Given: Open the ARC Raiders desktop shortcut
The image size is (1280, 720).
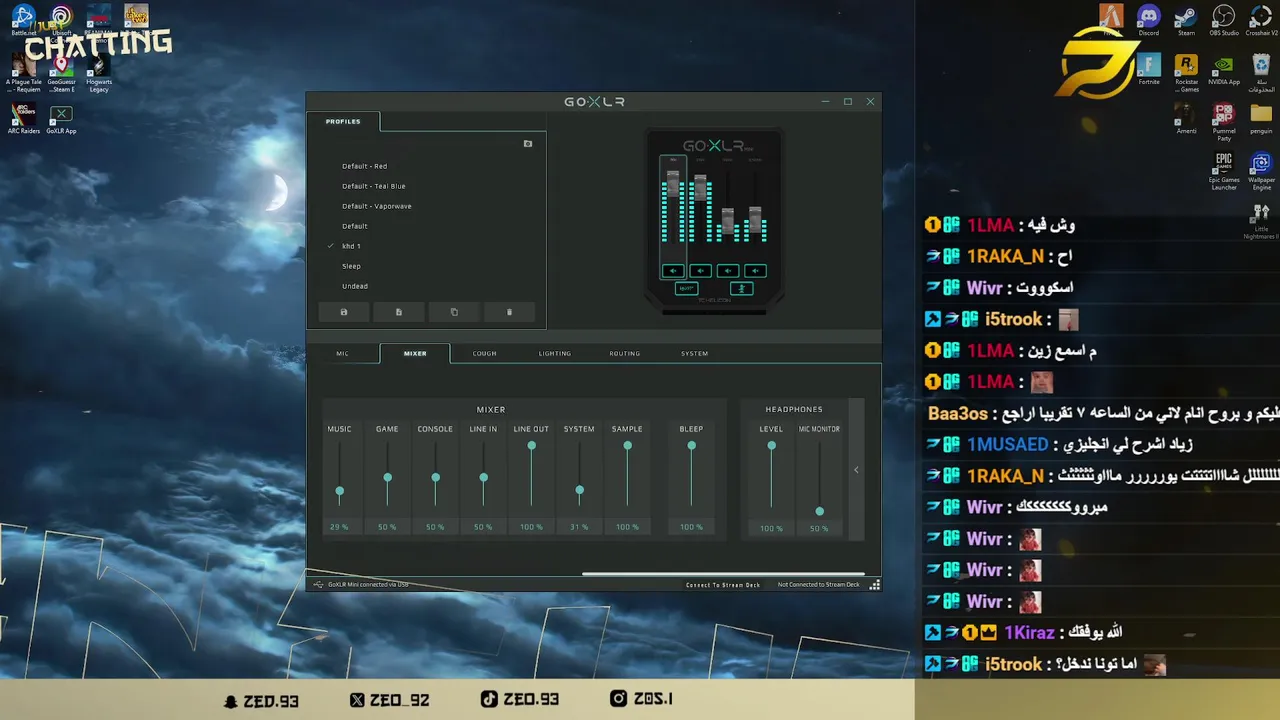Looking at the screenshot, I should [24, 118].
